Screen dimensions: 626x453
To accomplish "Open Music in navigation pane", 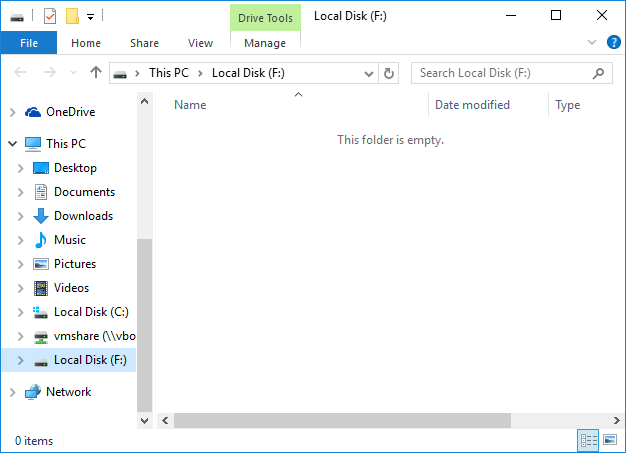I will pos(70,240).
